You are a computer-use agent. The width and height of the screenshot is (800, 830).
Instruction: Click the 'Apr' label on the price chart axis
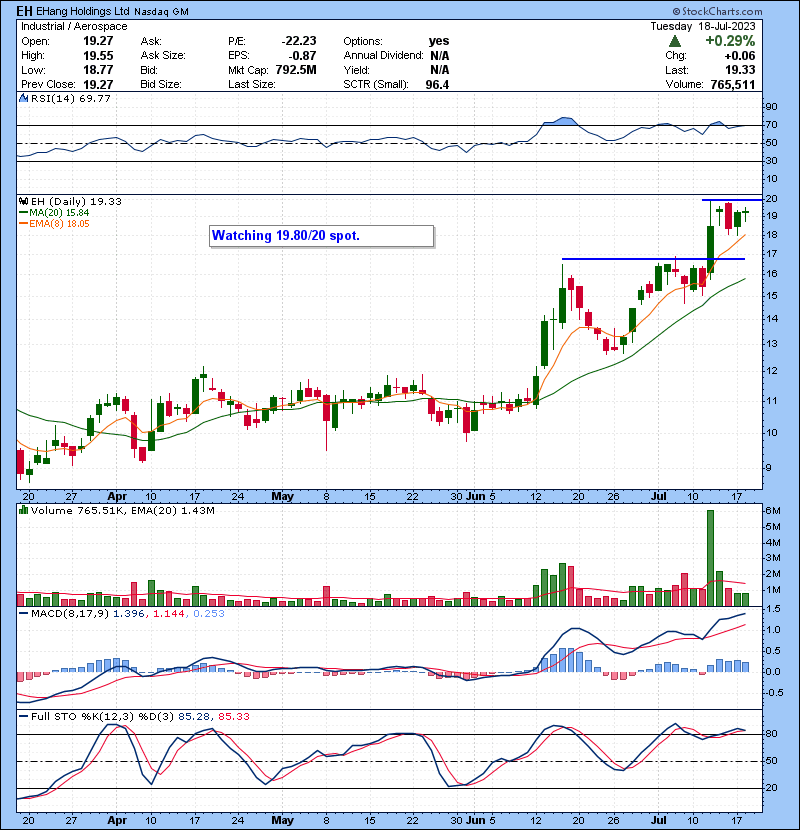click(x=116, y=497)
